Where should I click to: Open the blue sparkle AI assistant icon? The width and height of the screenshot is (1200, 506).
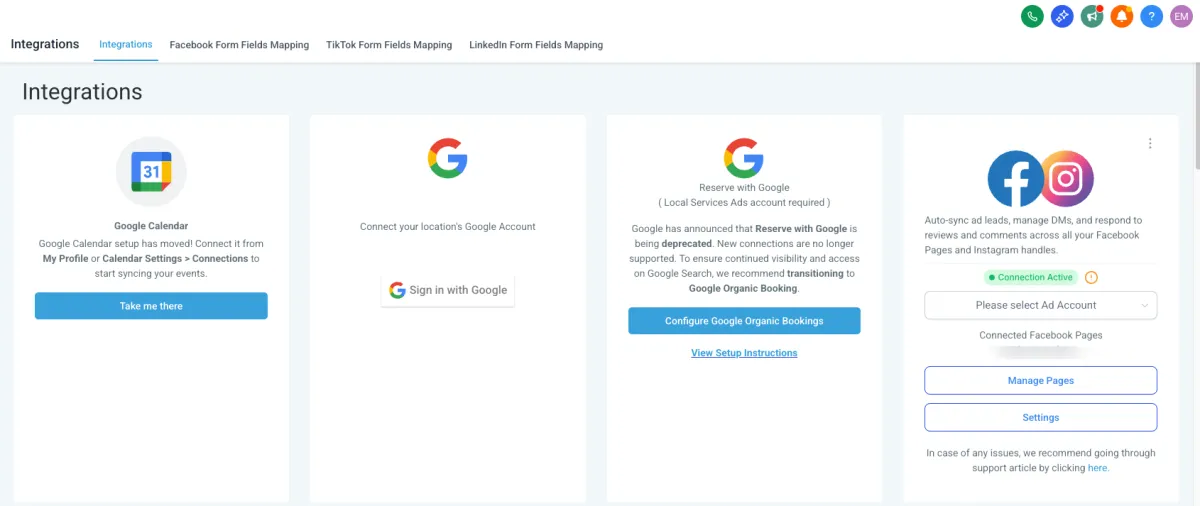[1062, 16]
